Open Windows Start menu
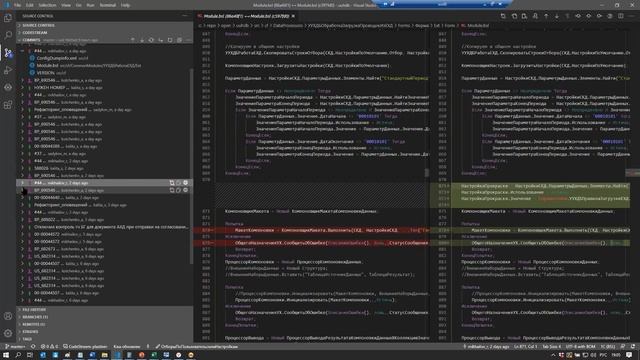The height and width of the screenshot is (360, 640). click(x=6, y=355)
